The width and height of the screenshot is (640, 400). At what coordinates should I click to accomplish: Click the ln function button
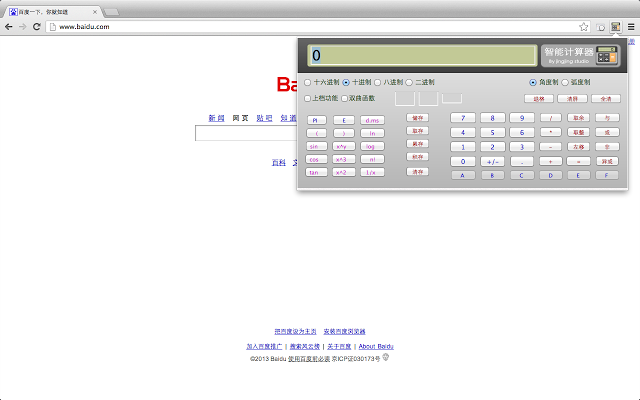click(372, 133)
